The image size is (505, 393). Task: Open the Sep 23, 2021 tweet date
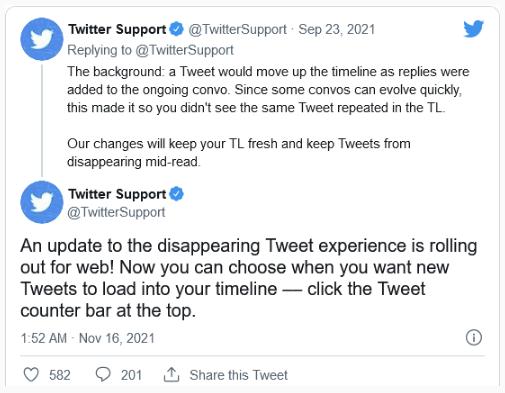[x=337, y=29]
